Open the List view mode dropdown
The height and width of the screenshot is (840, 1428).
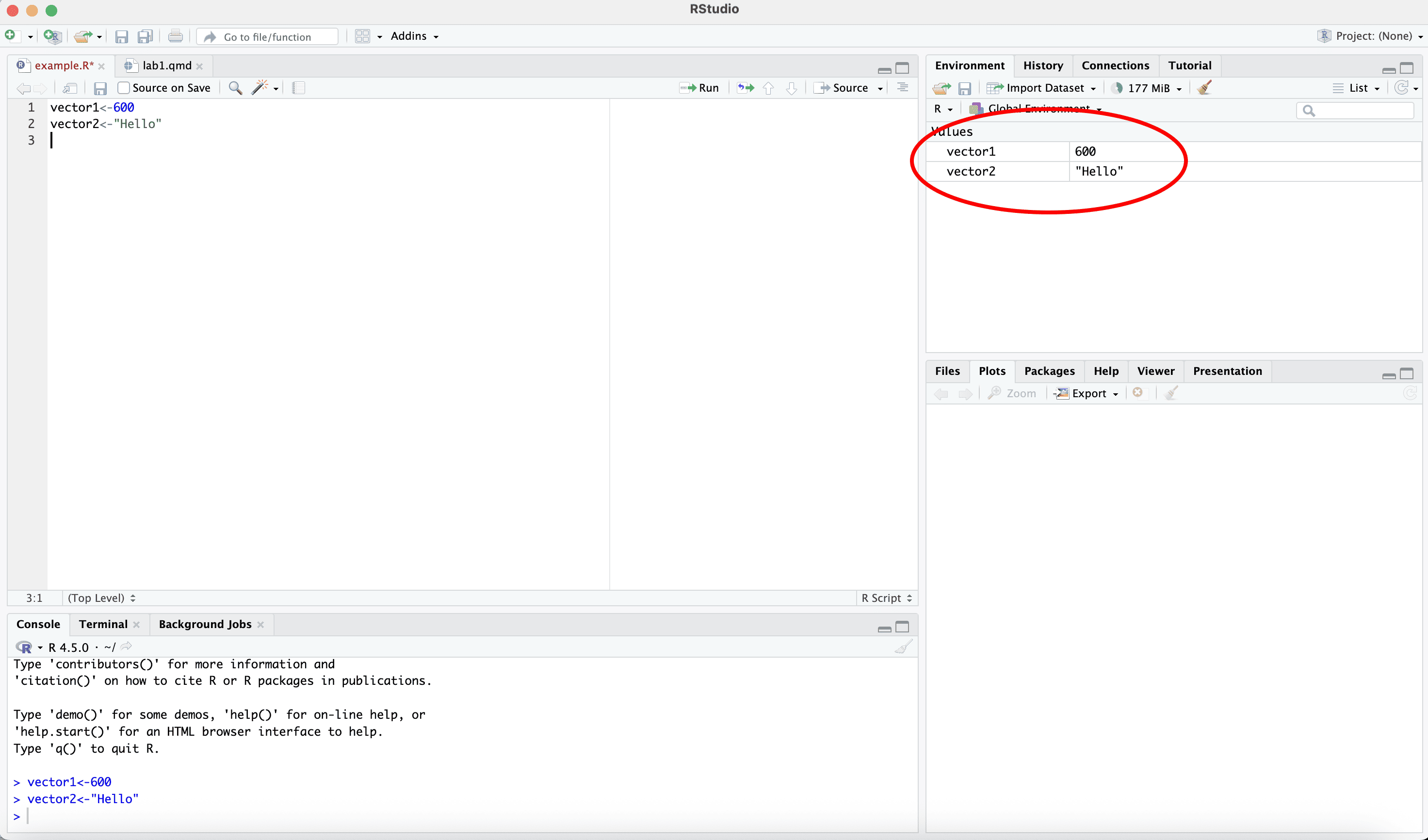coord(1358,88)
